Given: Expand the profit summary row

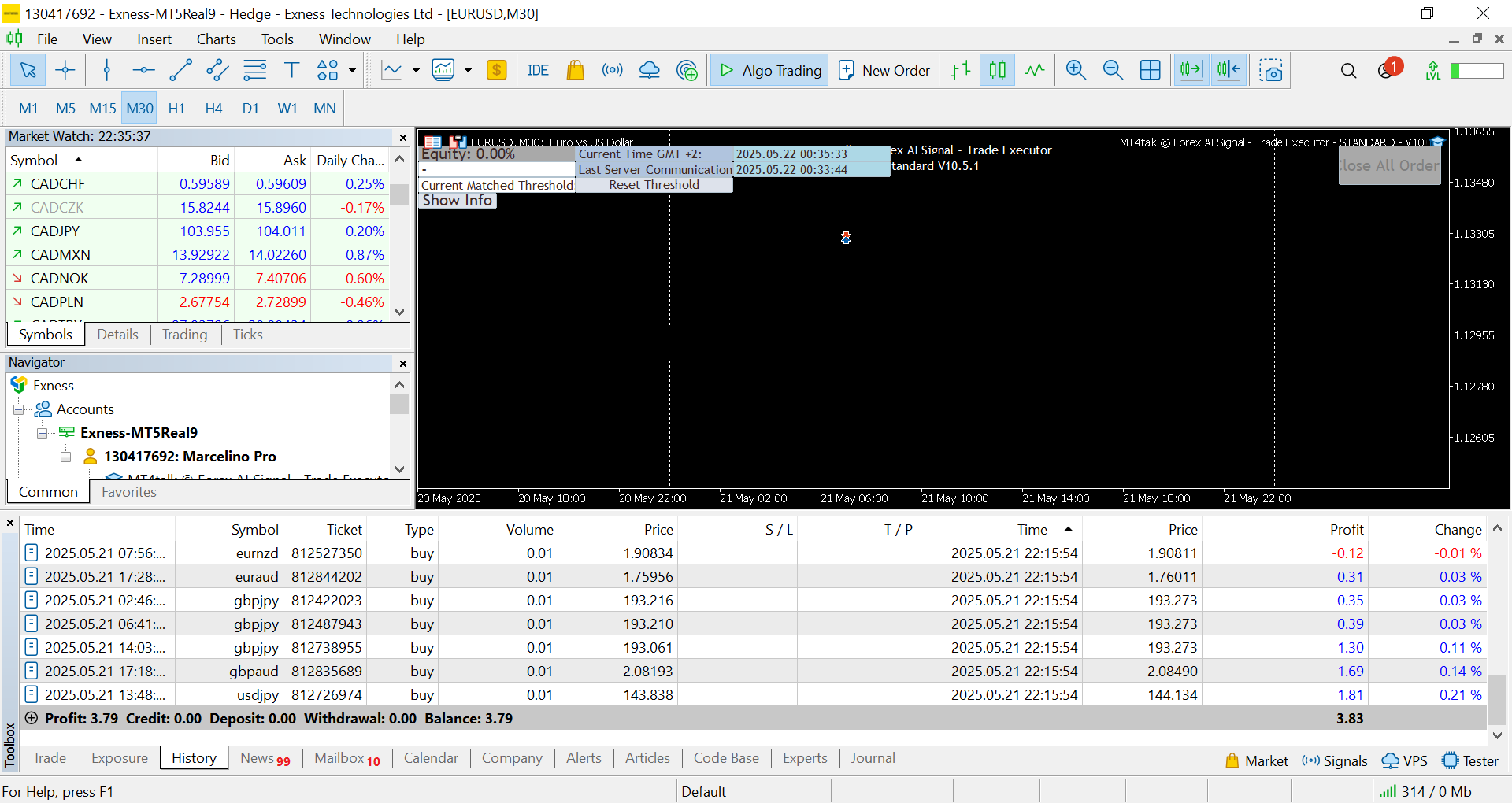Looking at the screenshot, I should click(x=31, y=718).
